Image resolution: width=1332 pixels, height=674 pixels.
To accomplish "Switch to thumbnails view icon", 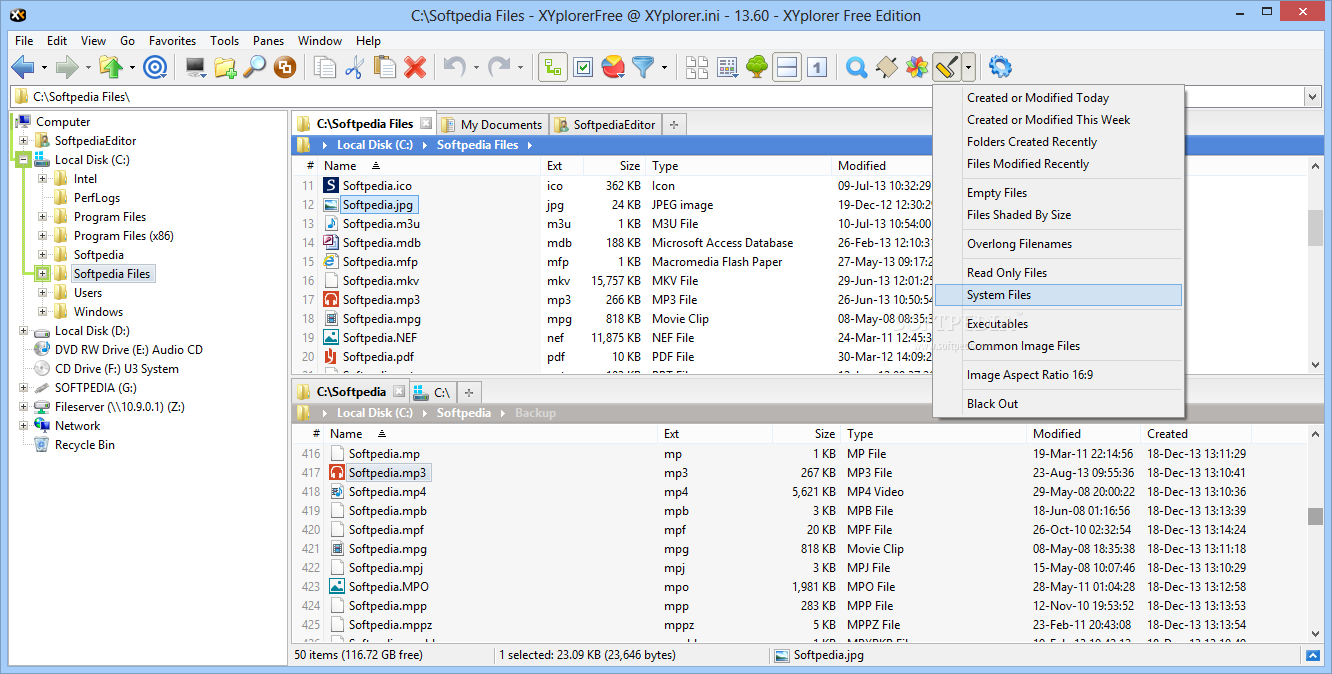I will tap(697, 67).
